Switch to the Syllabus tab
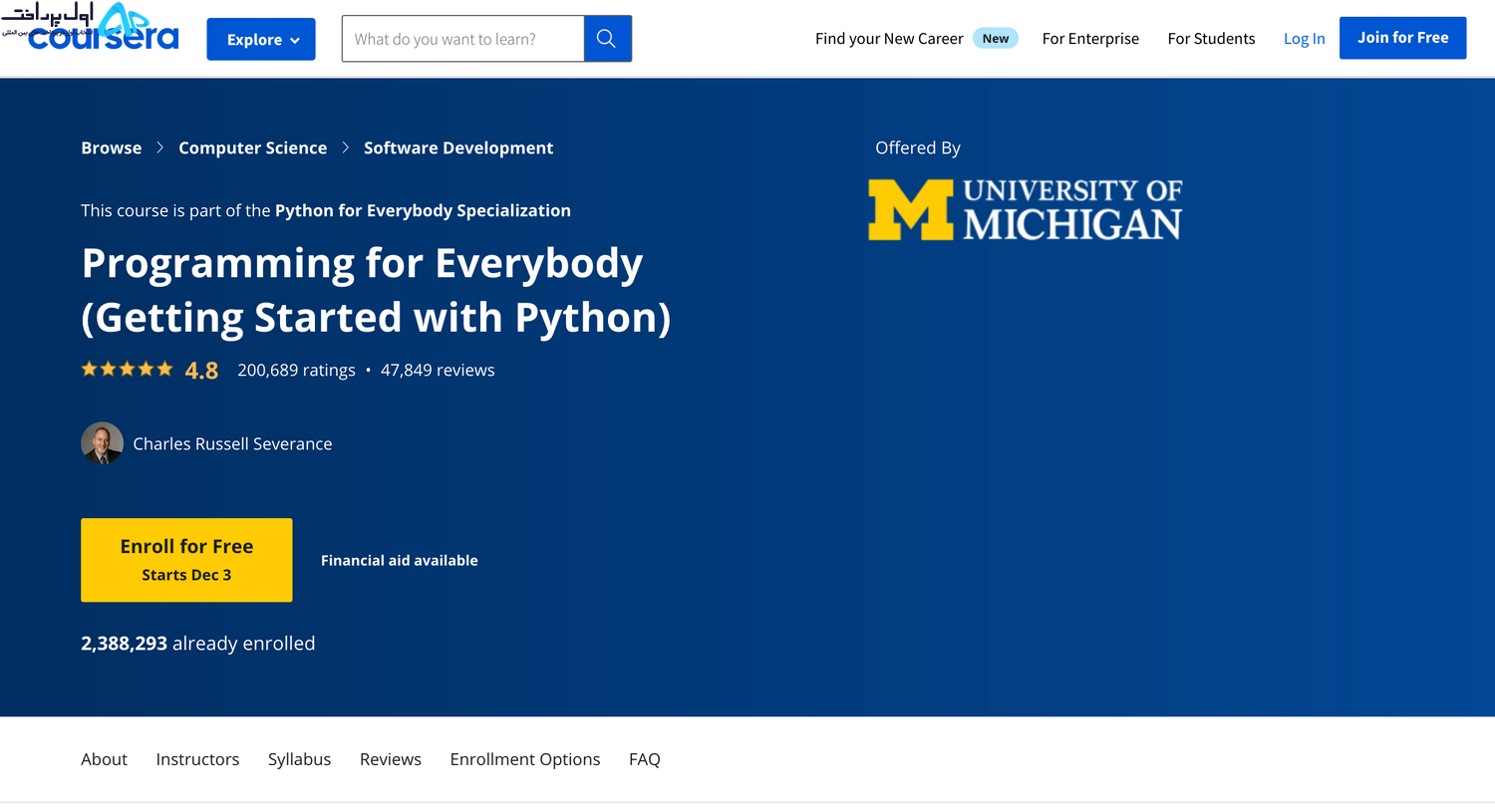Image resolution: width=1495 pixels, height=812 pixels. tap(299, 759)
